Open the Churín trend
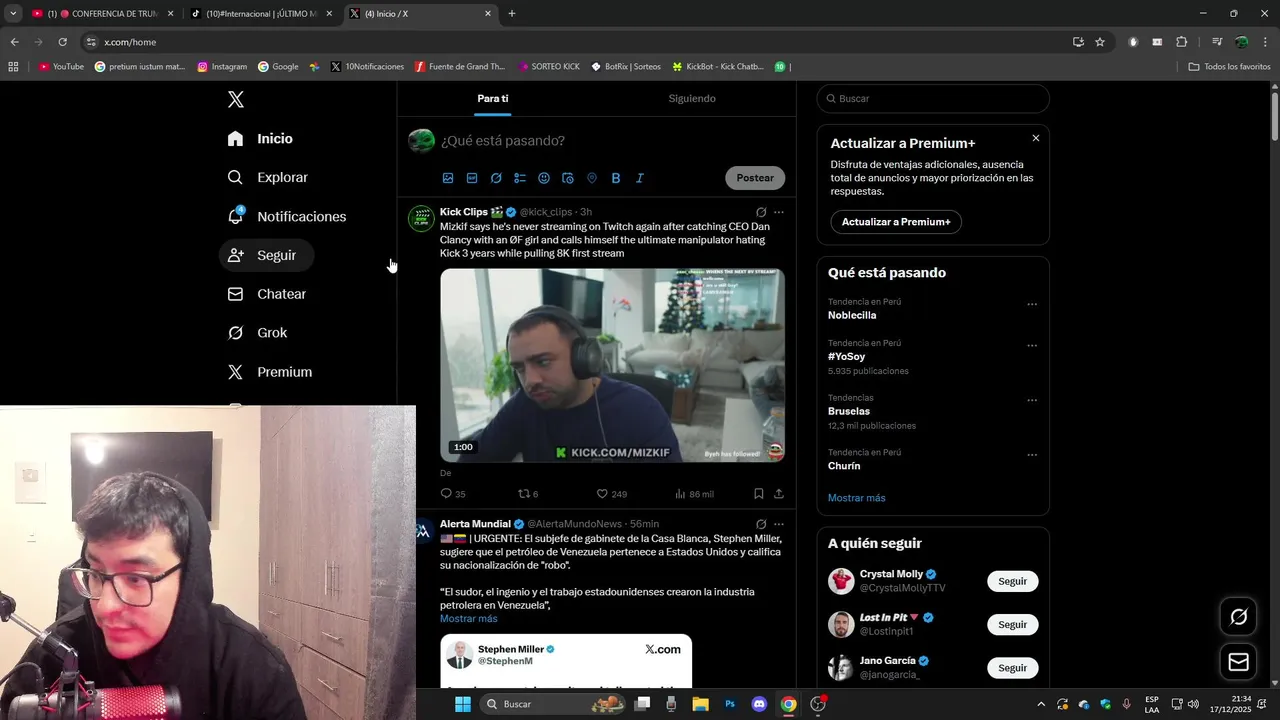Screen dimensions: 1280x720 pyautogui.click(x=844, y=466)
